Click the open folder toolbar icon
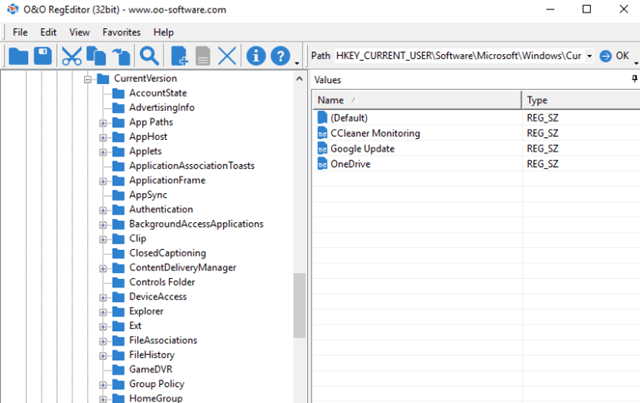The image size is (640, 403). click(18, 56)
